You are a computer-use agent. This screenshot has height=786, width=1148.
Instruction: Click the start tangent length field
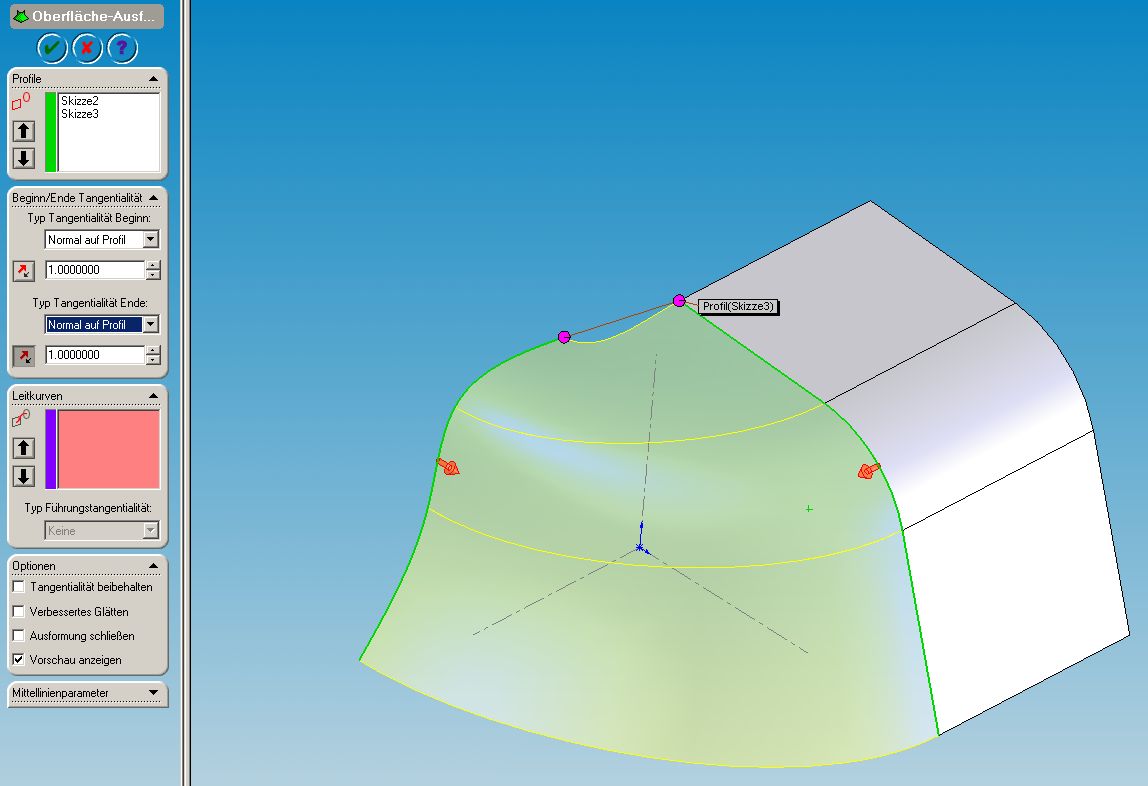point(95,270)
